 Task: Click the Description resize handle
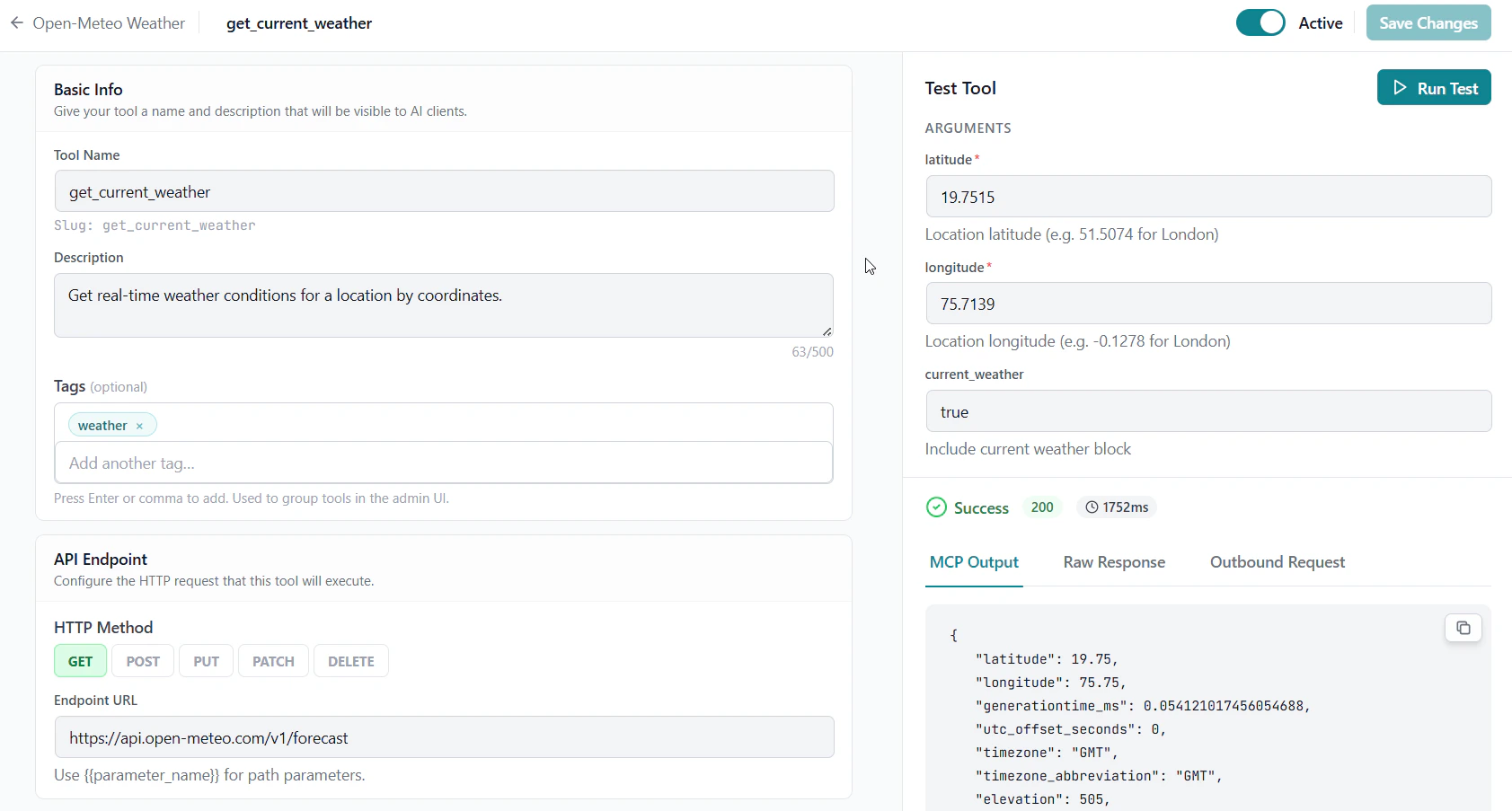pos(827,331)
